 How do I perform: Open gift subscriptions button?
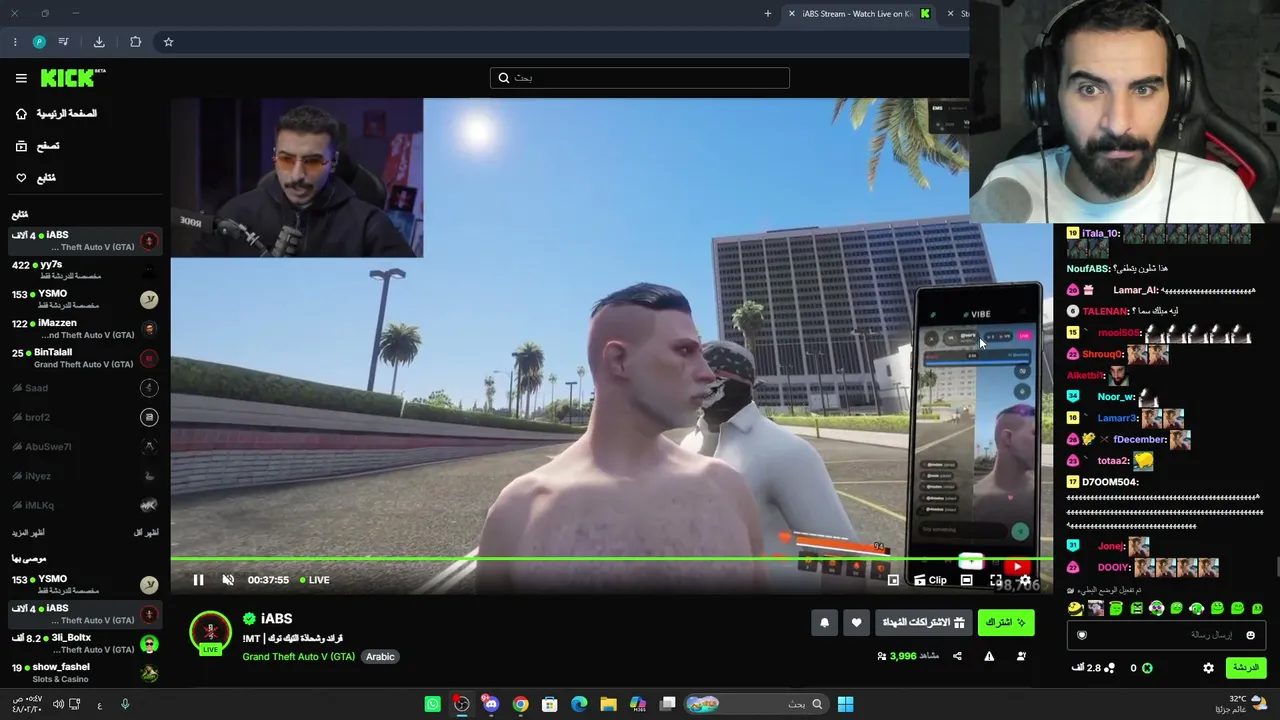(x=923, y=623)
